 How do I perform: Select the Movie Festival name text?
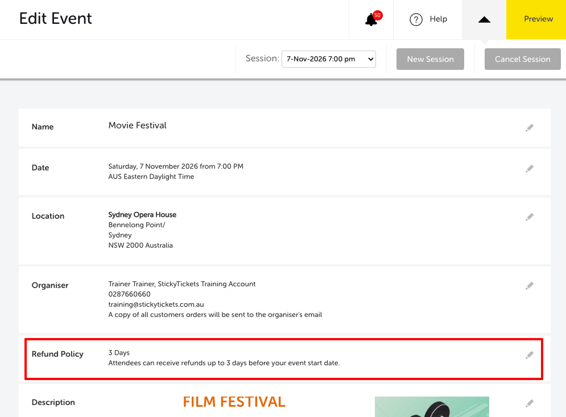click(137, 125)
